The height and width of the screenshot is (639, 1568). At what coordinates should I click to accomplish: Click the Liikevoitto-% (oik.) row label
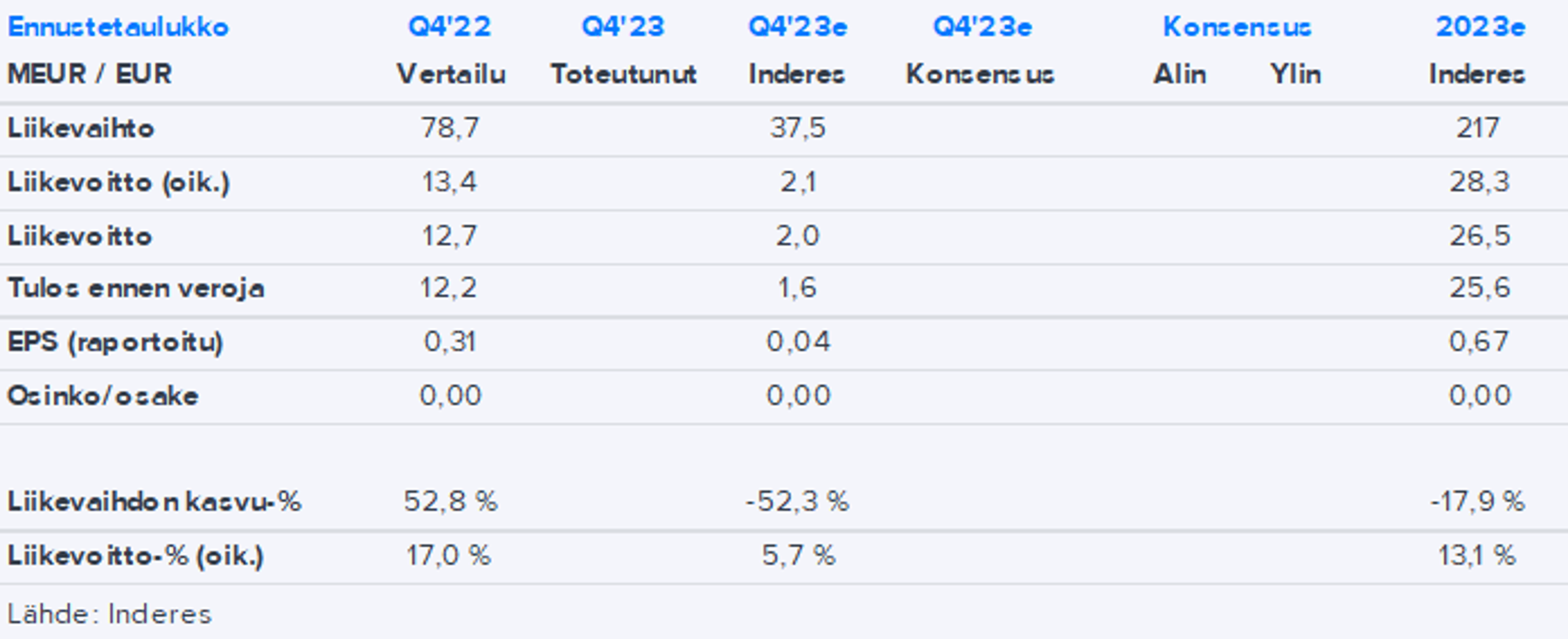[x=135, y=556]
